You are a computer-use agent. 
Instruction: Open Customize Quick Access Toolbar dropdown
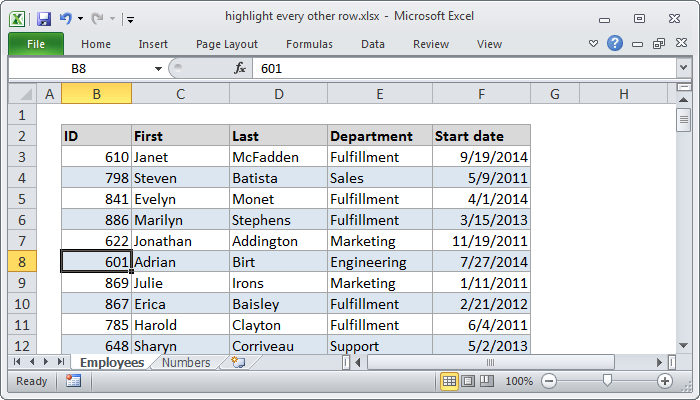(130, 19)
